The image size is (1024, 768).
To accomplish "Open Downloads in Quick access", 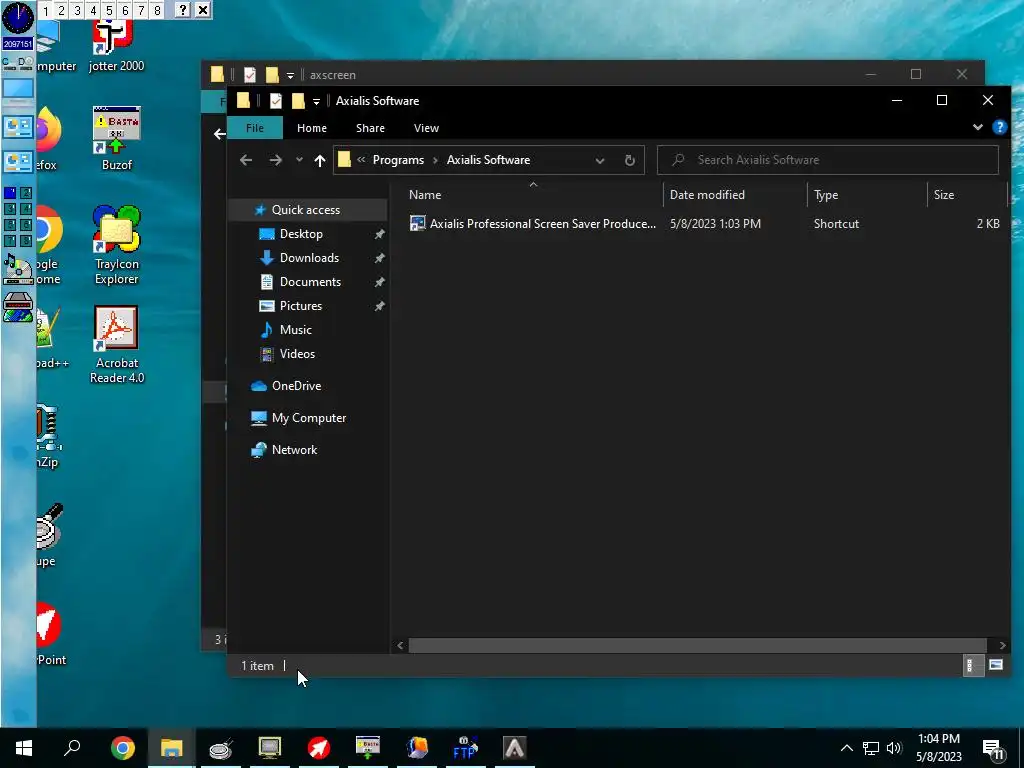I will (x=307, y=258).
